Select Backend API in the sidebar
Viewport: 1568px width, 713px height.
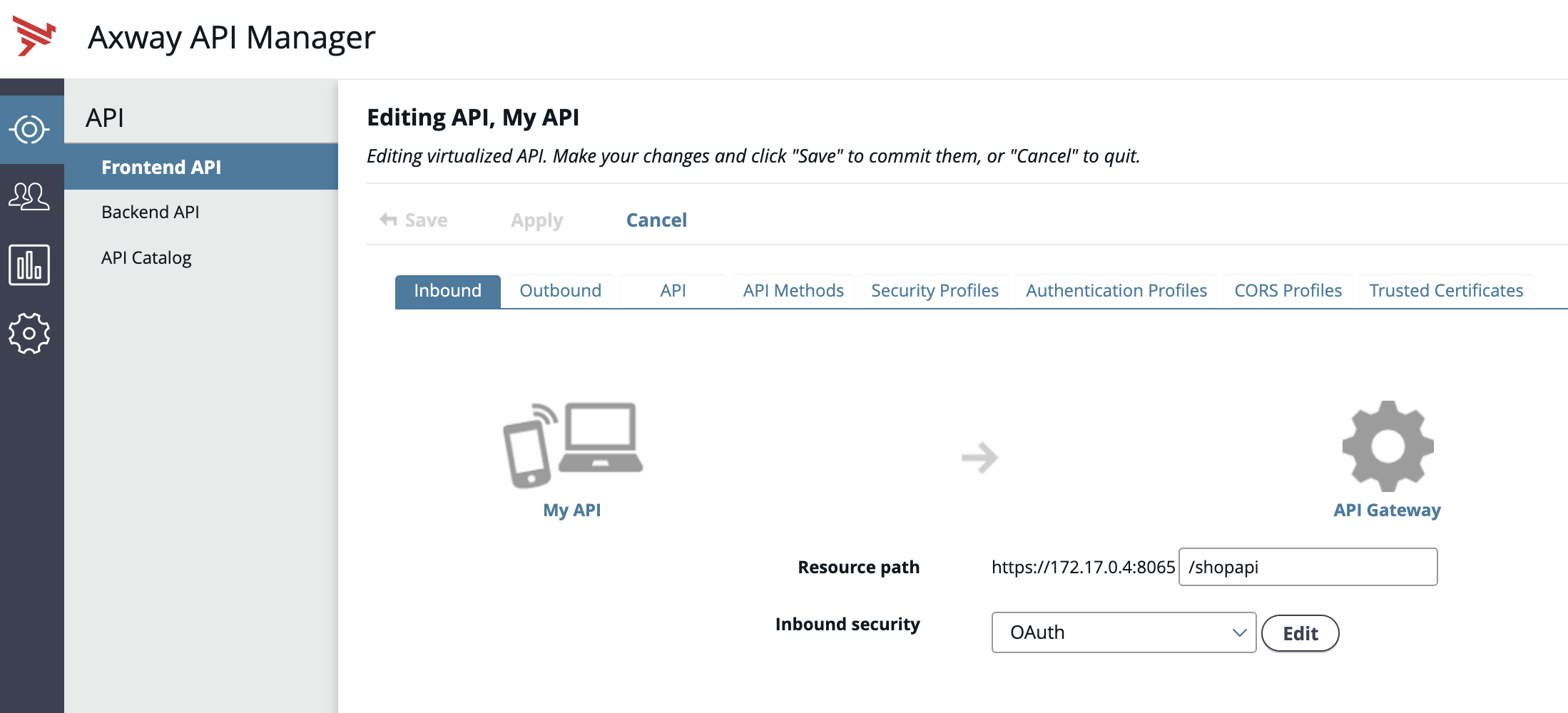tap(150, 212)
